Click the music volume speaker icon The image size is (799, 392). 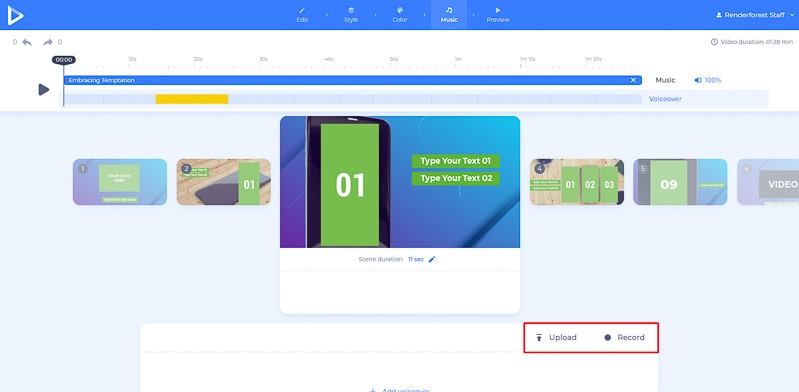[698, 80]
